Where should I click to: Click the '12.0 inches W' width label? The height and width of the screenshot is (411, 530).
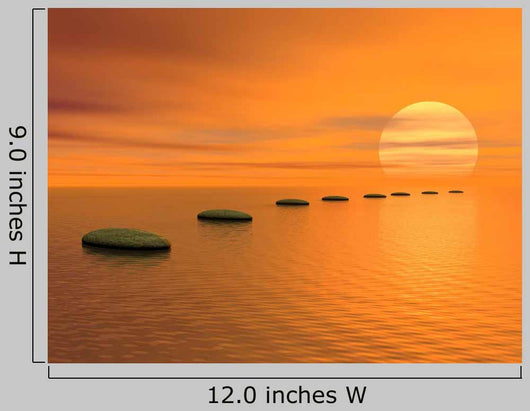(287, 395)
